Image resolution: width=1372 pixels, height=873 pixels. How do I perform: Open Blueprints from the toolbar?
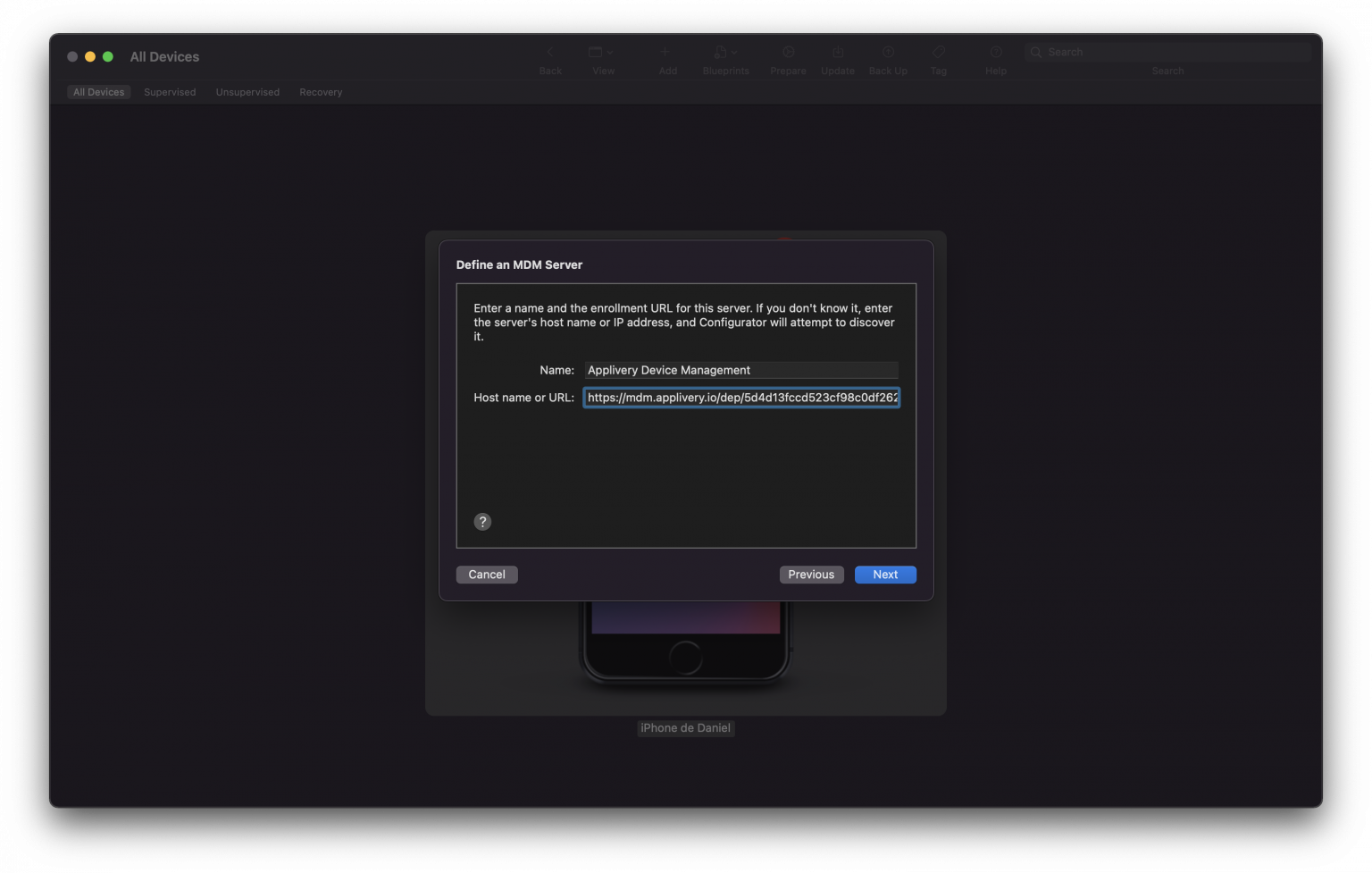720,52
